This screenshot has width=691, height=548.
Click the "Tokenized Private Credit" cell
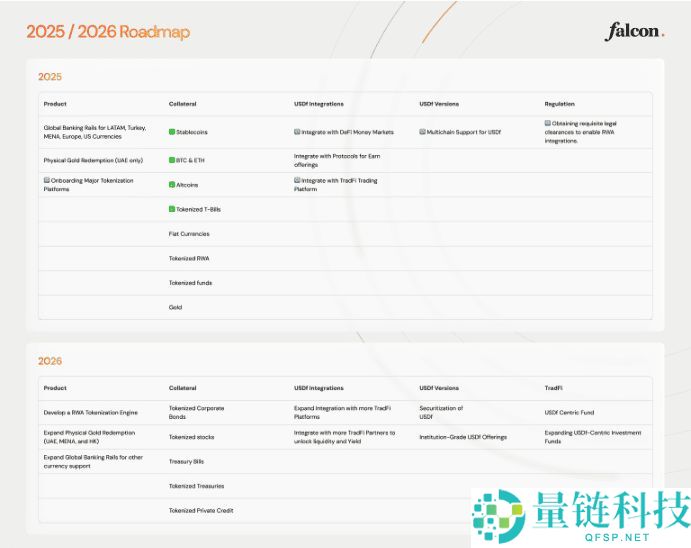(201, 511)
